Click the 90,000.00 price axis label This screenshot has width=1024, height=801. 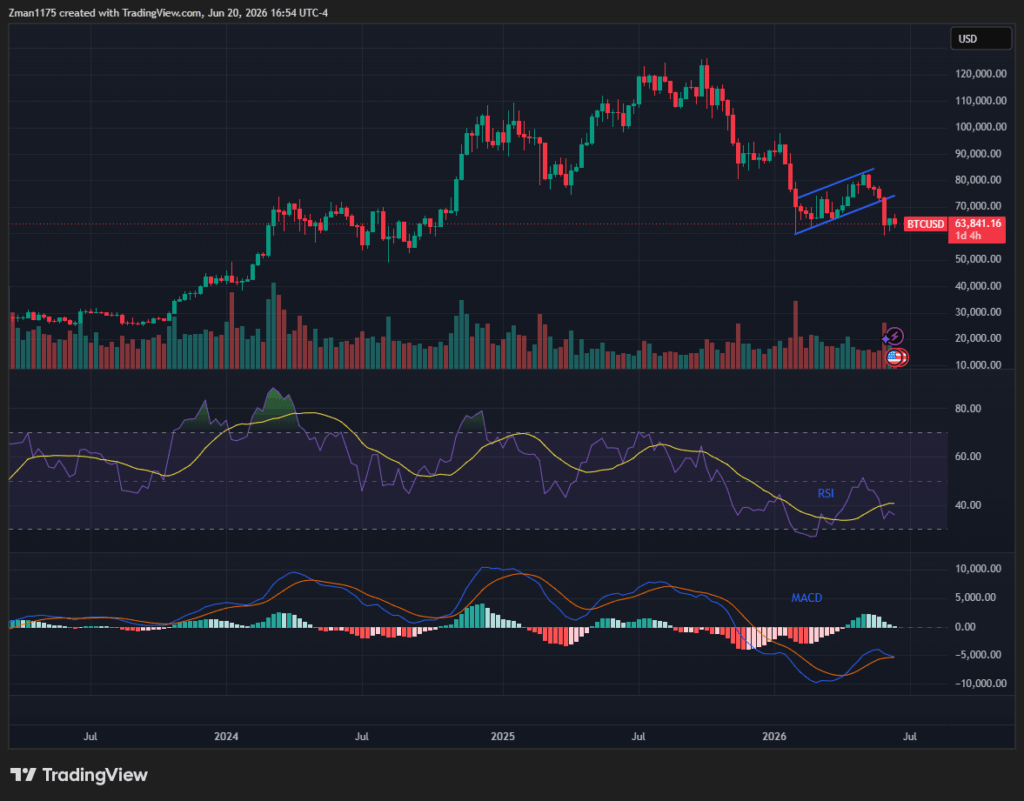pos(978,153)
